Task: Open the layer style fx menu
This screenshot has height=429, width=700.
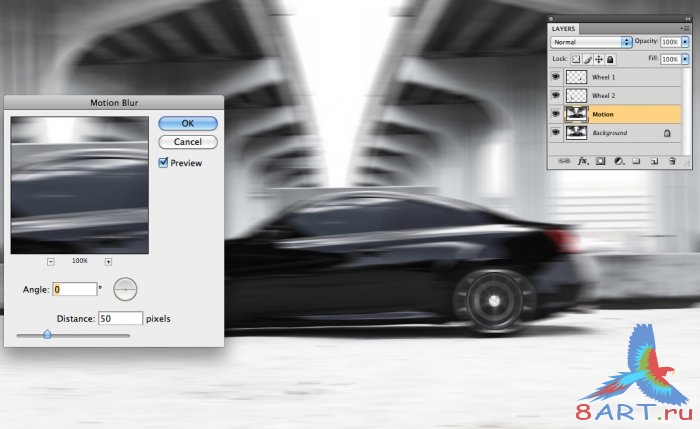Action: click(583, 161)
